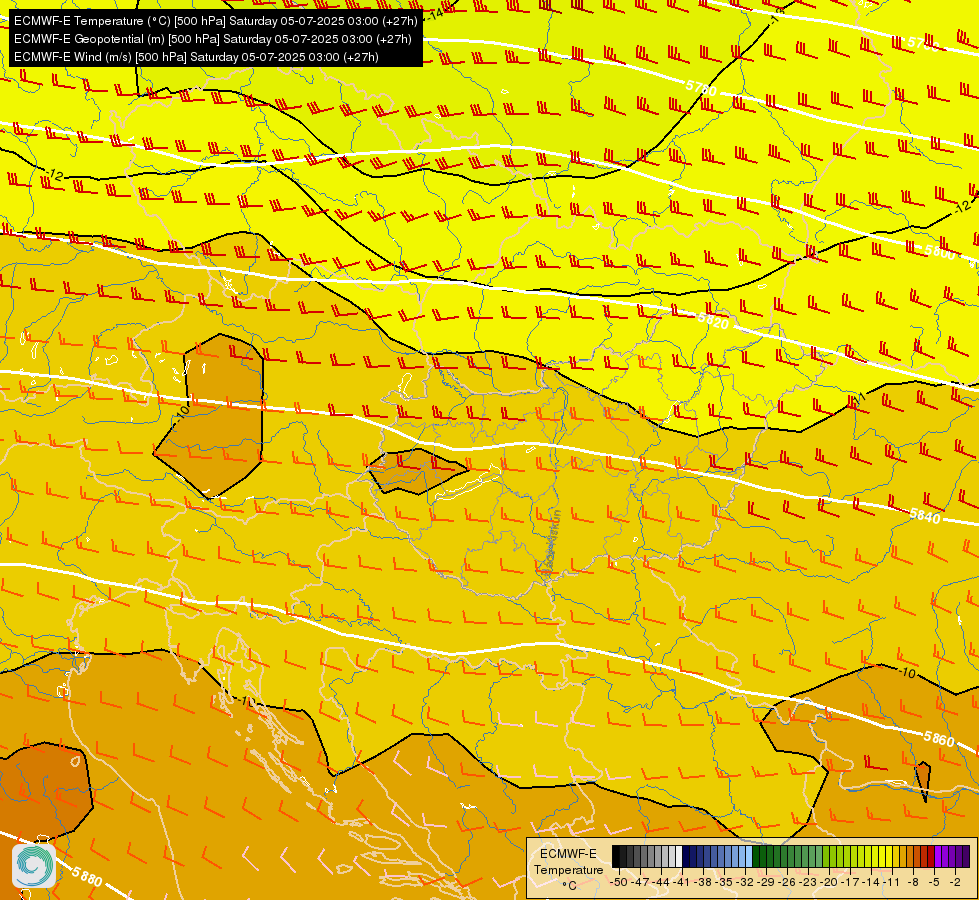Click the -44 tick value in the legend
This screenshot has width=979, height=900.
coord(661,882)
